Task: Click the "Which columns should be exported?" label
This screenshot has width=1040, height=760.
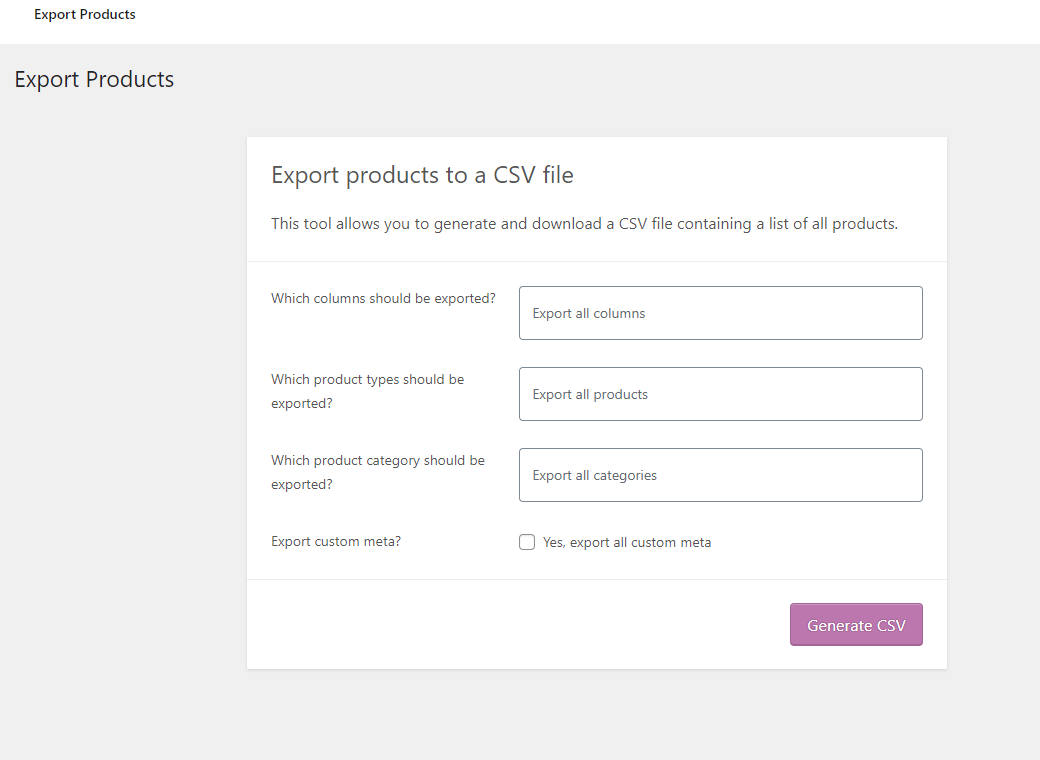Action: [383, 298]
